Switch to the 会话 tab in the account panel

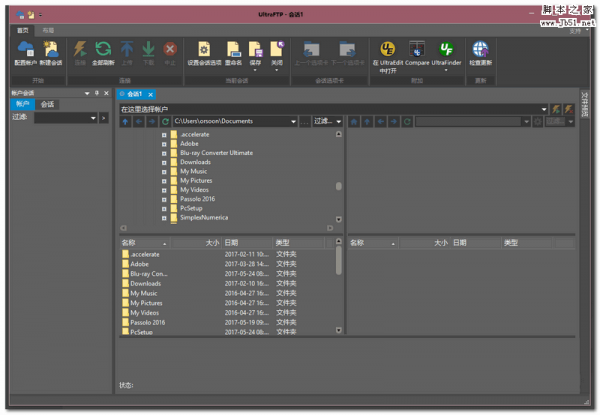47,104
